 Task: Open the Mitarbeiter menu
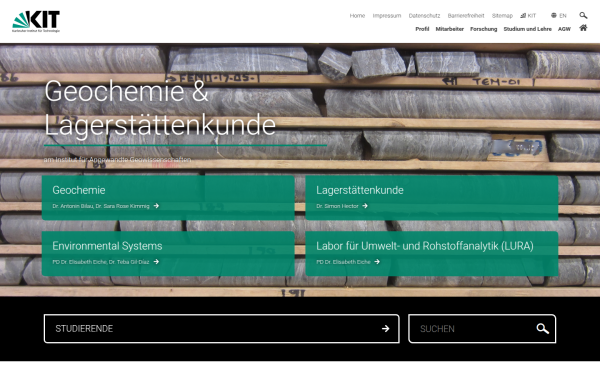pos(450,29)
